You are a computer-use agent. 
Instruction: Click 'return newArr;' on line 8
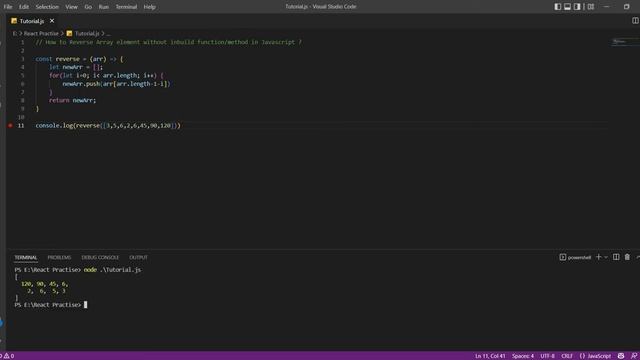click(72, 100)
